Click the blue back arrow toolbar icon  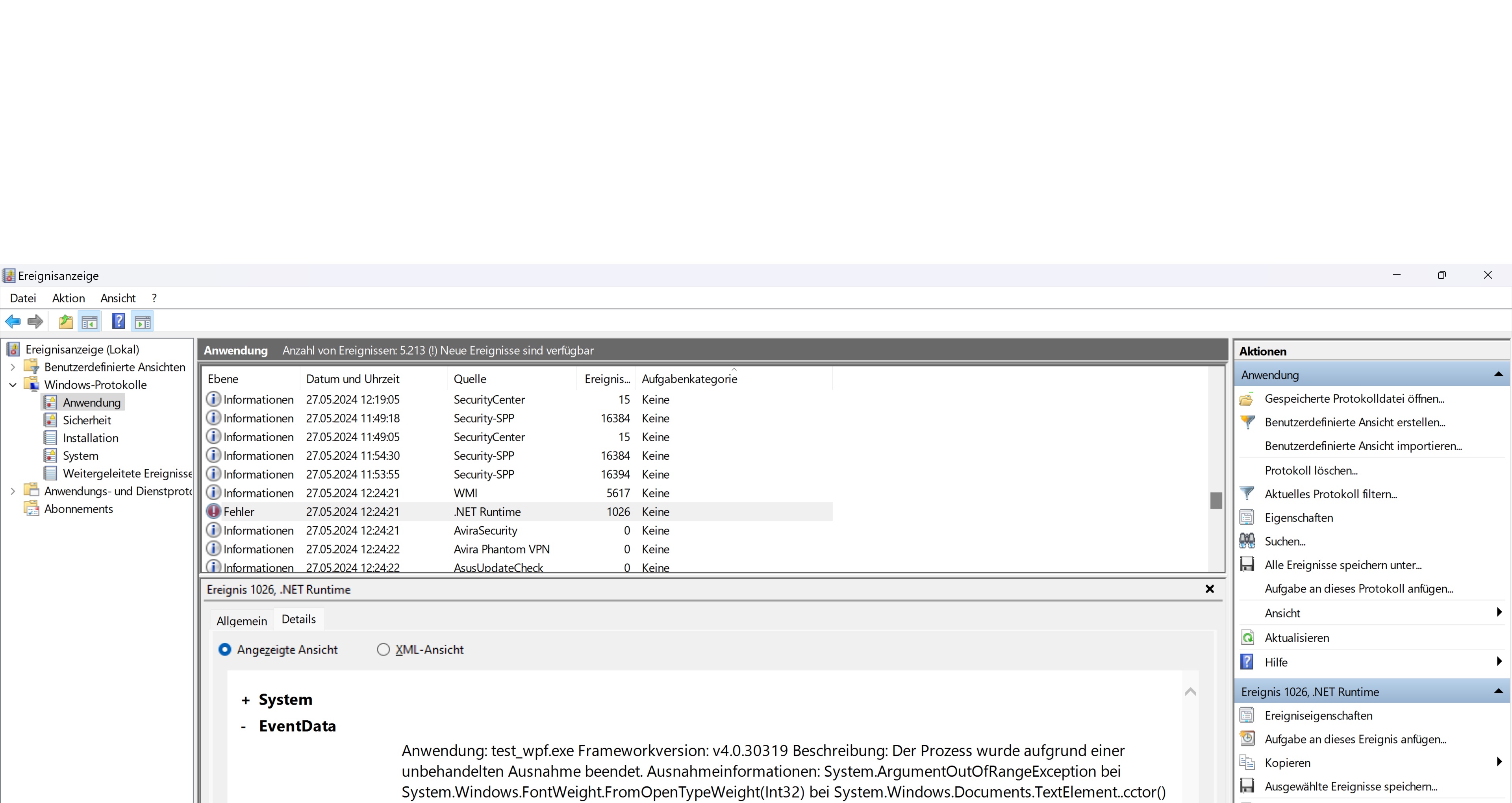tap(13, 321)
